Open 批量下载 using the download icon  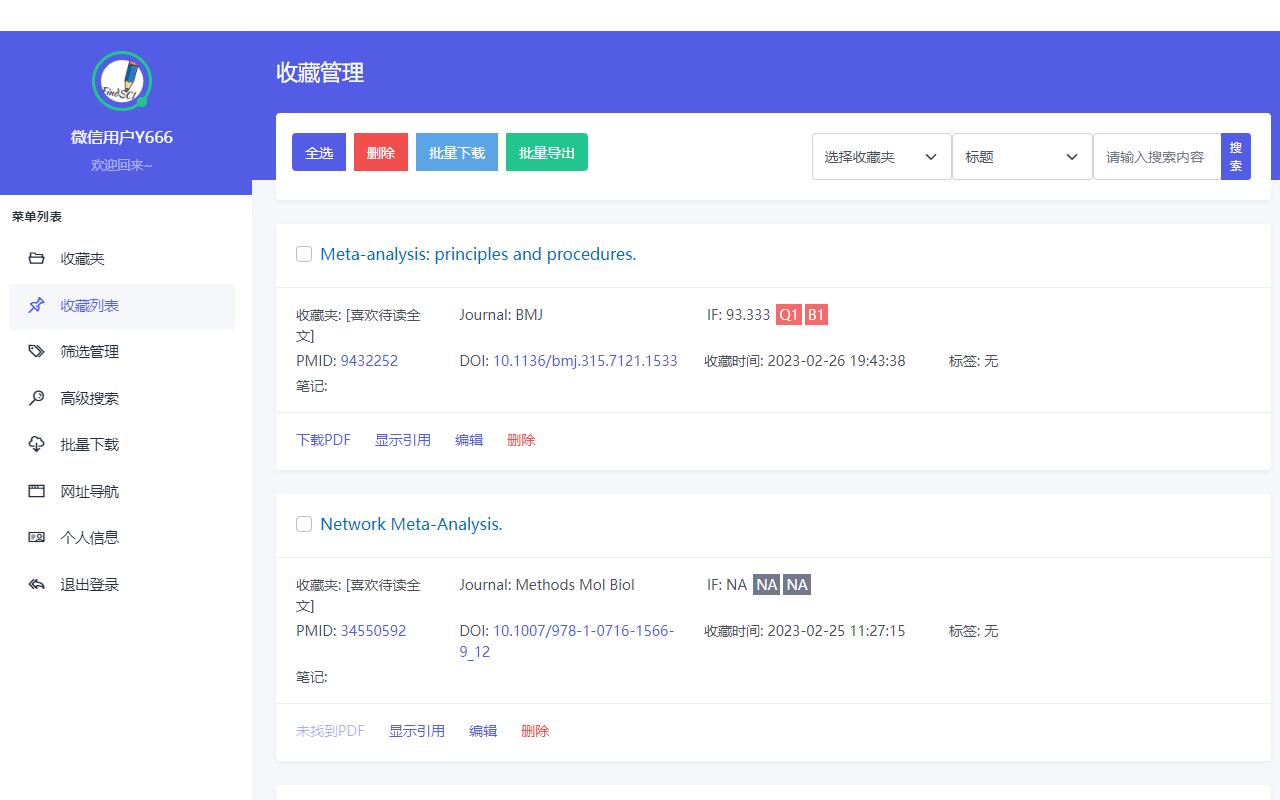(36, 444)
